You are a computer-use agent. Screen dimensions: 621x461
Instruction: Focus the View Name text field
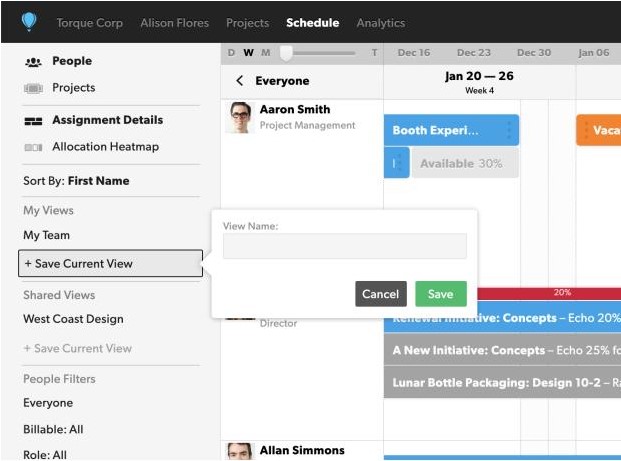345,246
